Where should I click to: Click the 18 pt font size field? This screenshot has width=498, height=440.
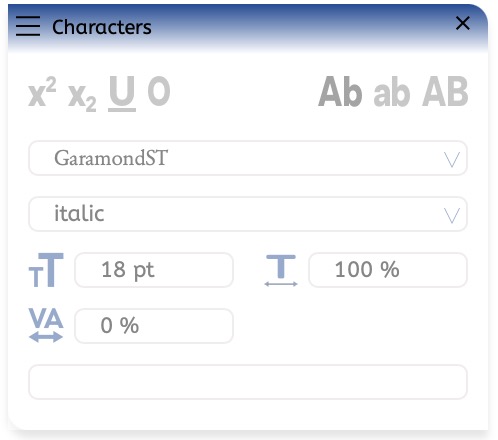tap(154, 270)
